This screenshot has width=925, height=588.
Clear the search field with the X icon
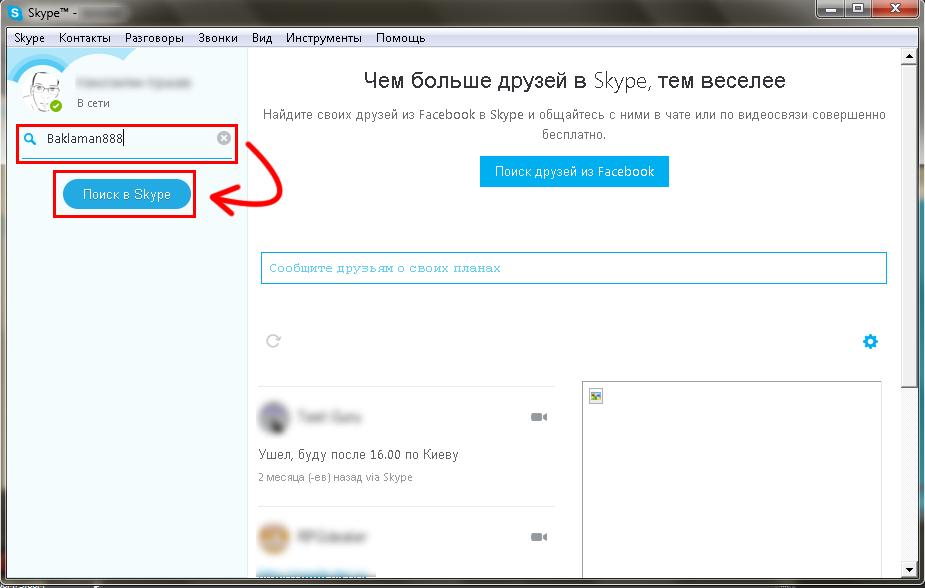(x=224, y=138)
